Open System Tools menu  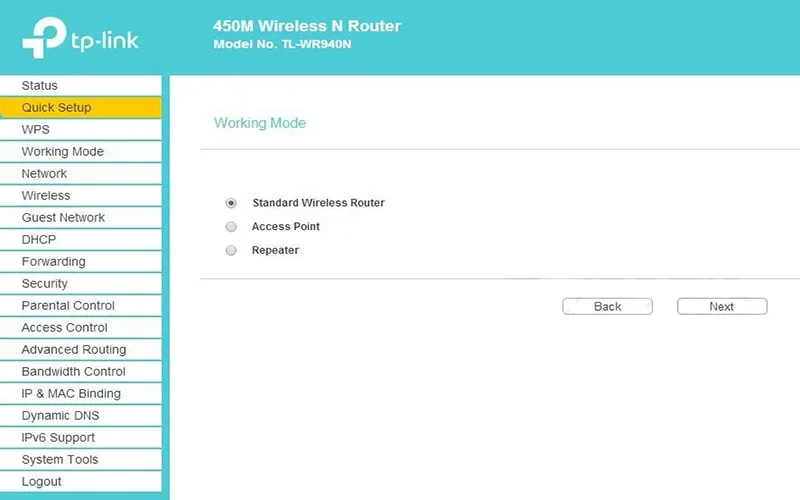click(x=81, y=459)
